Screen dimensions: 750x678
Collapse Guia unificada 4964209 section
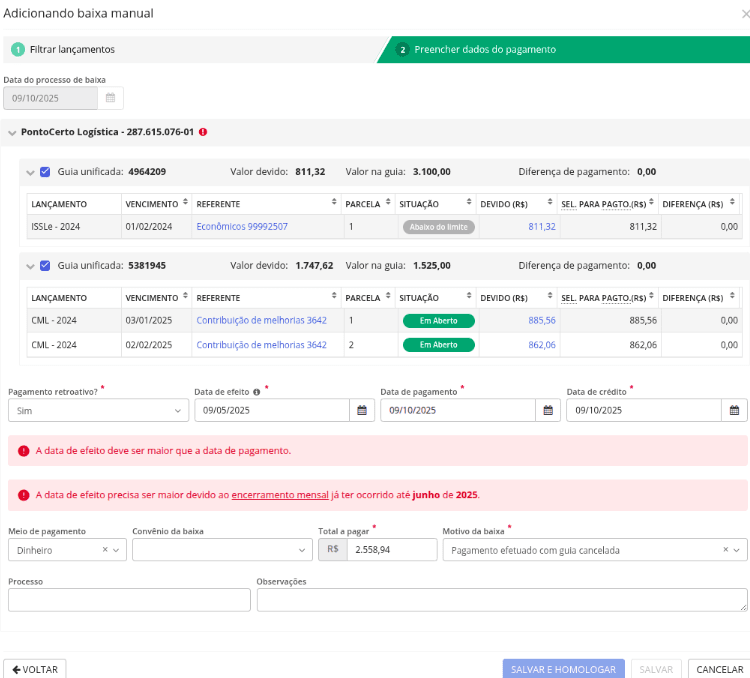click(30, 172)
